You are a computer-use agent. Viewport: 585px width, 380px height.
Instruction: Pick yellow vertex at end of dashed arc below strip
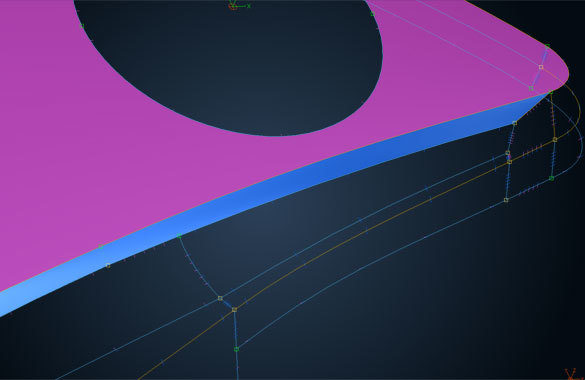click(220, 298)
